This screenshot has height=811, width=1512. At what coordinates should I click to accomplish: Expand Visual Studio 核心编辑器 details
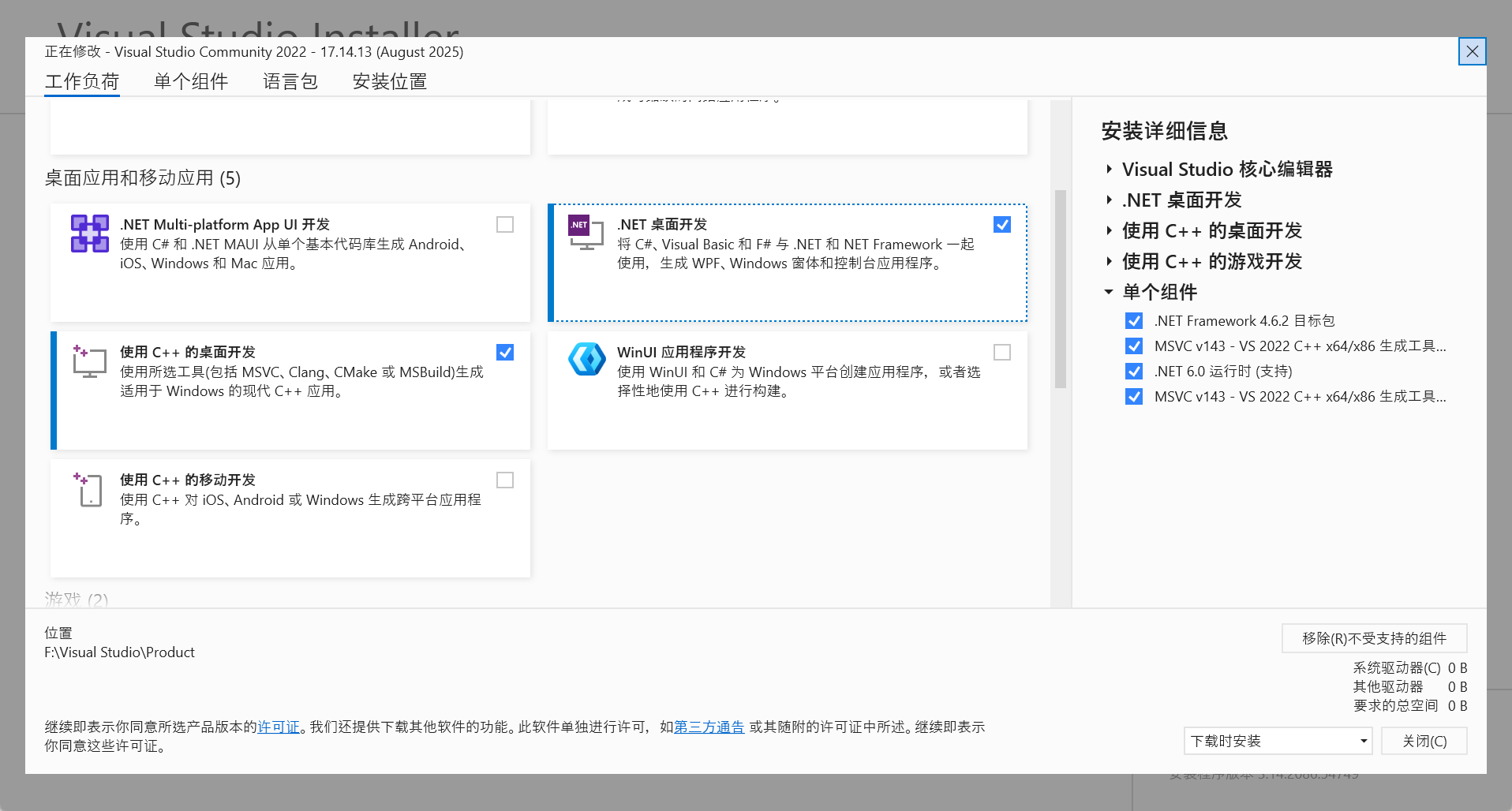coord(1109,170)
